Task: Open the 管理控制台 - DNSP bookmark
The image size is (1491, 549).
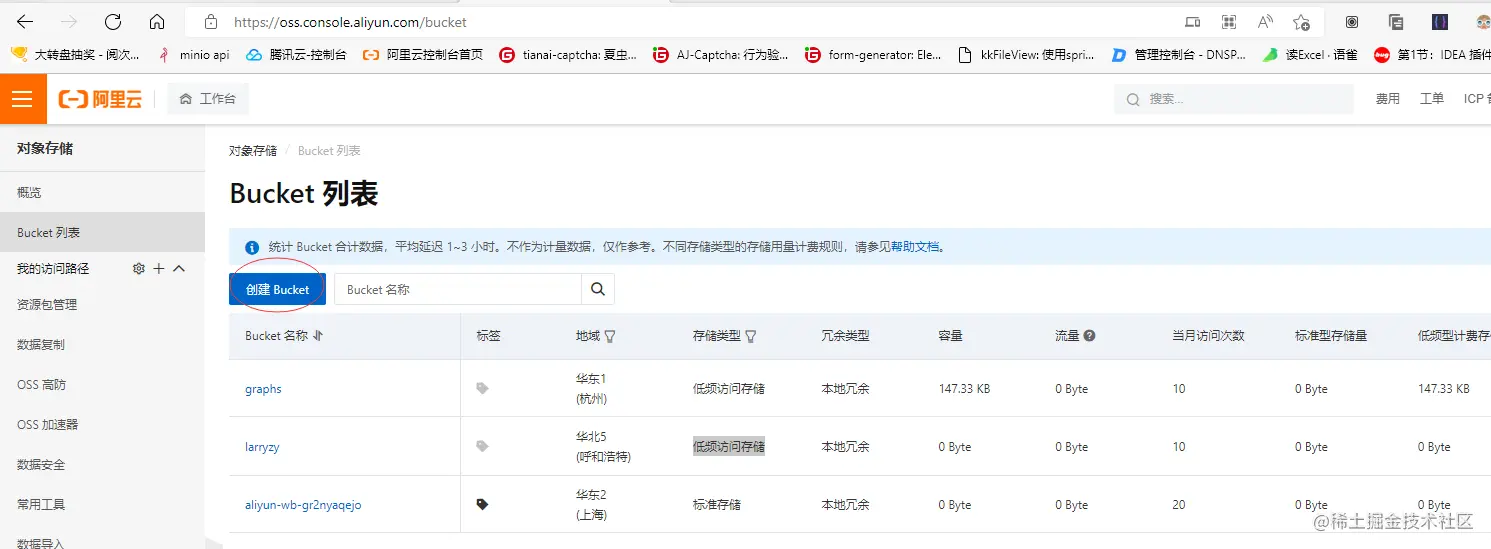Action: click(x=1178, y=55)
